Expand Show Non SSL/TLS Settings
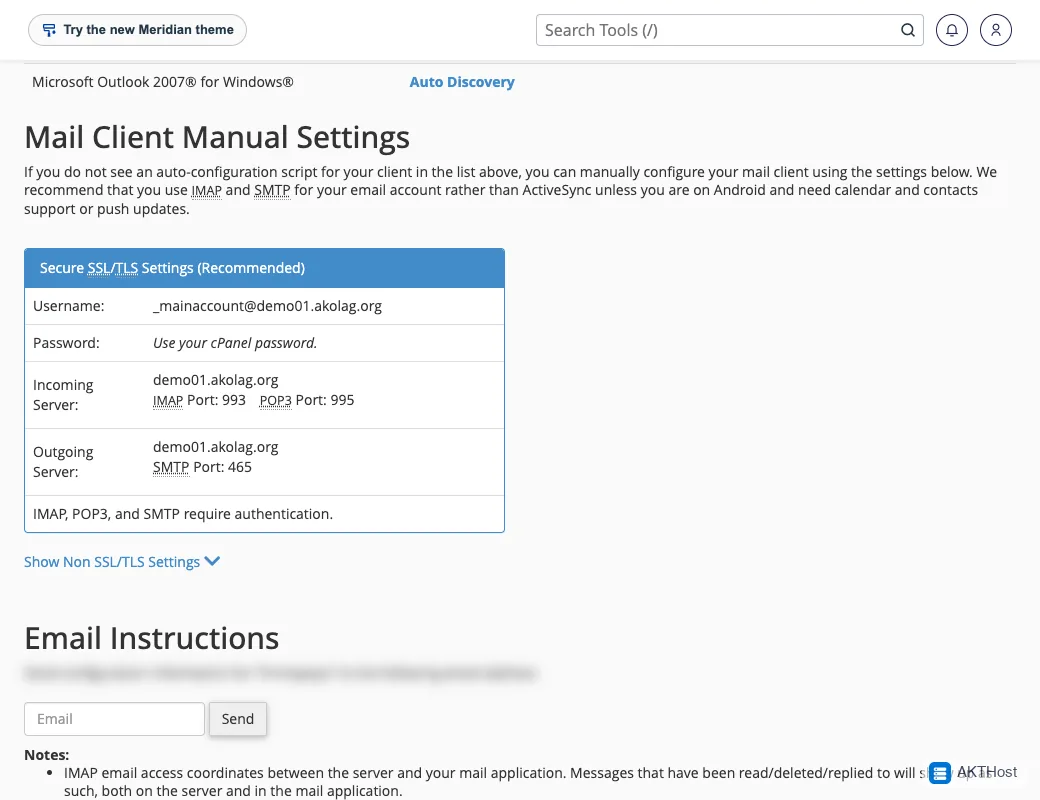The width and height of the screenshot is (1040, 800). (122, 562)
